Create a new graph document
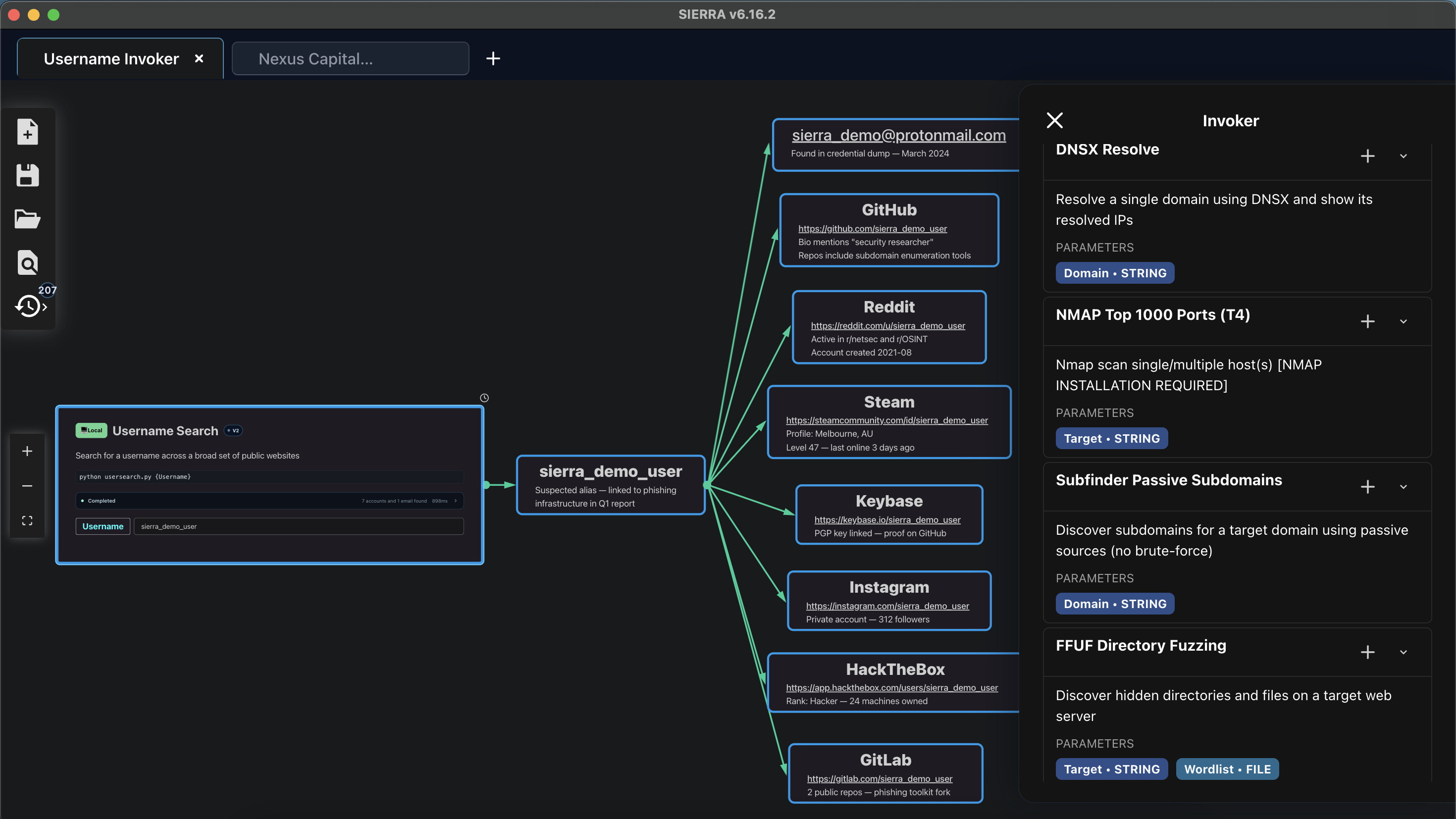The height and width of the screenshot is (819, 1456). point(27,131)
